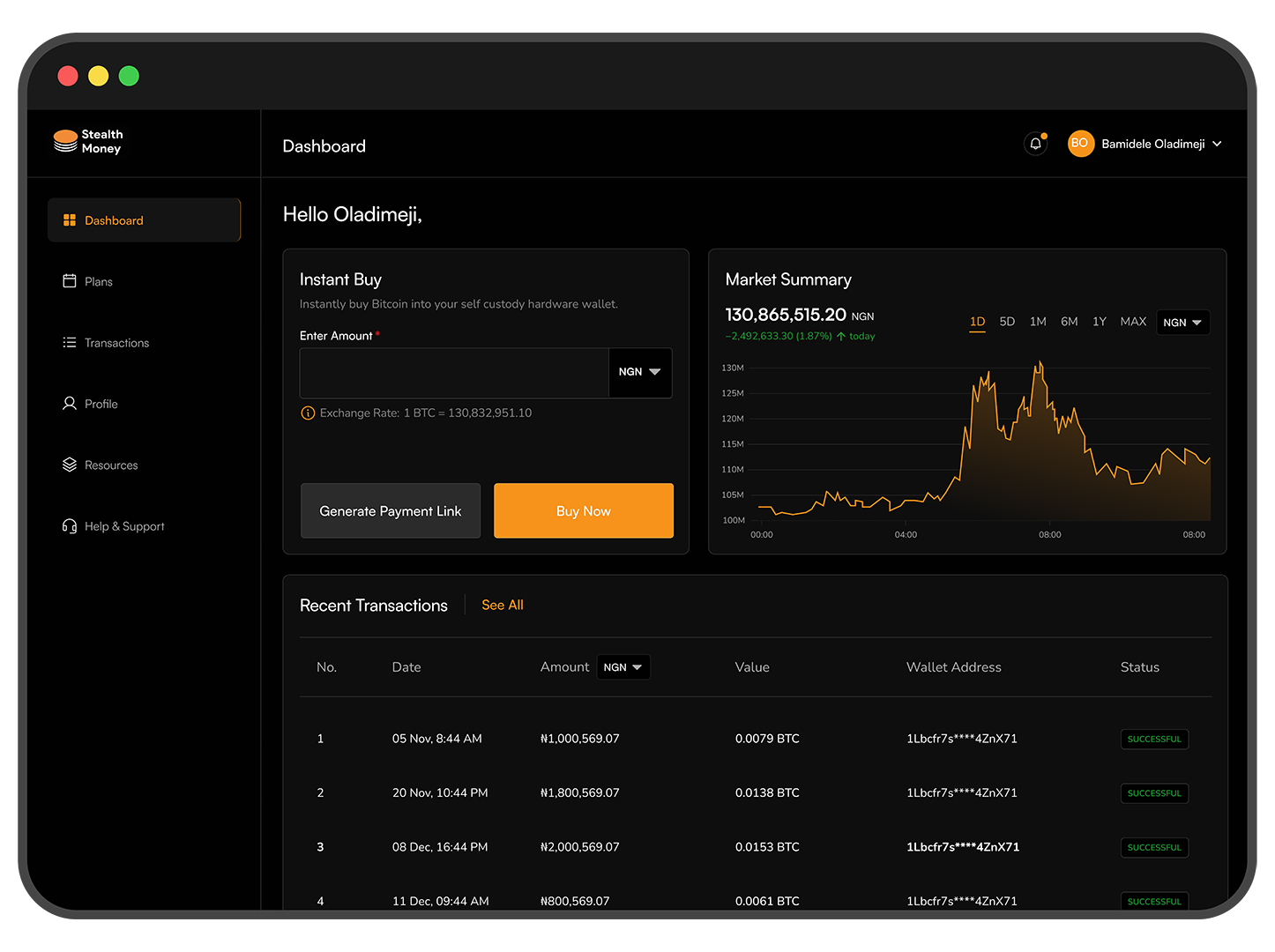Screen dimensions: 1275x952
Task: Open the NGN currency dropdown in Instant Buy
Action: 640,372
